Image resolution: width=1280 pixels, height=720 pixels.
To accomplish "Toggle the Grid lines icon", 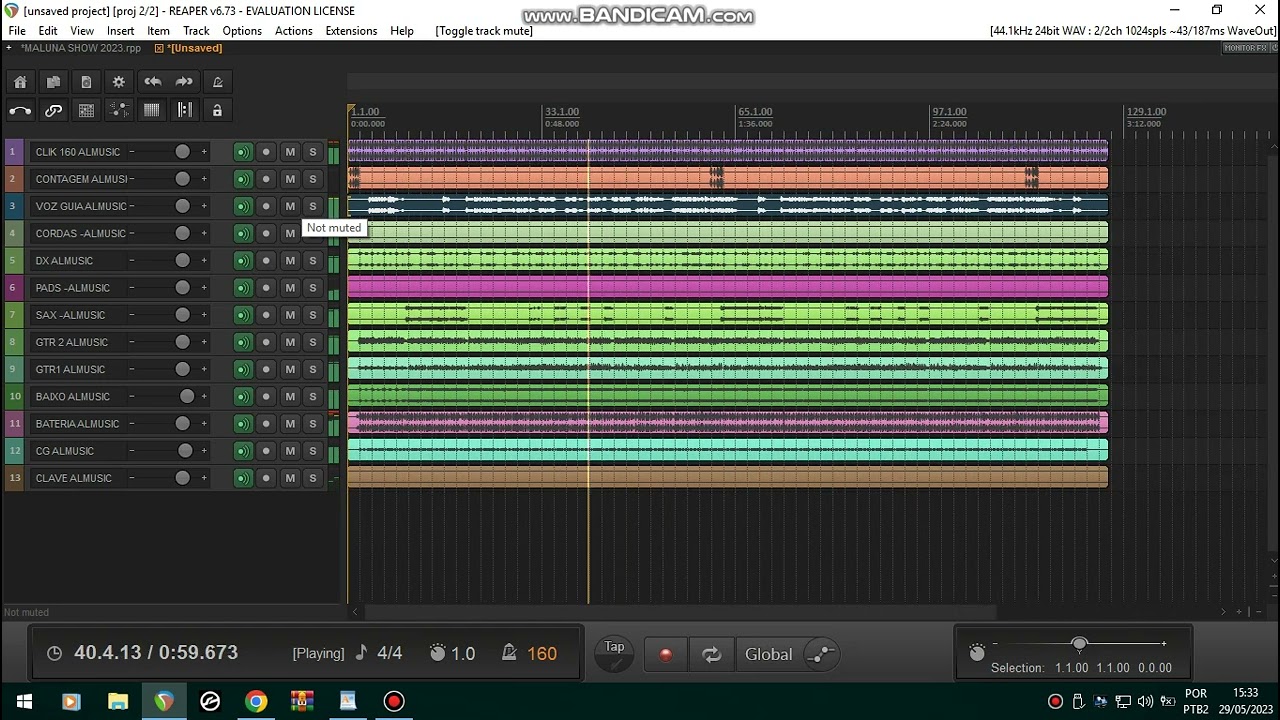I will click(x=152, y=110).
